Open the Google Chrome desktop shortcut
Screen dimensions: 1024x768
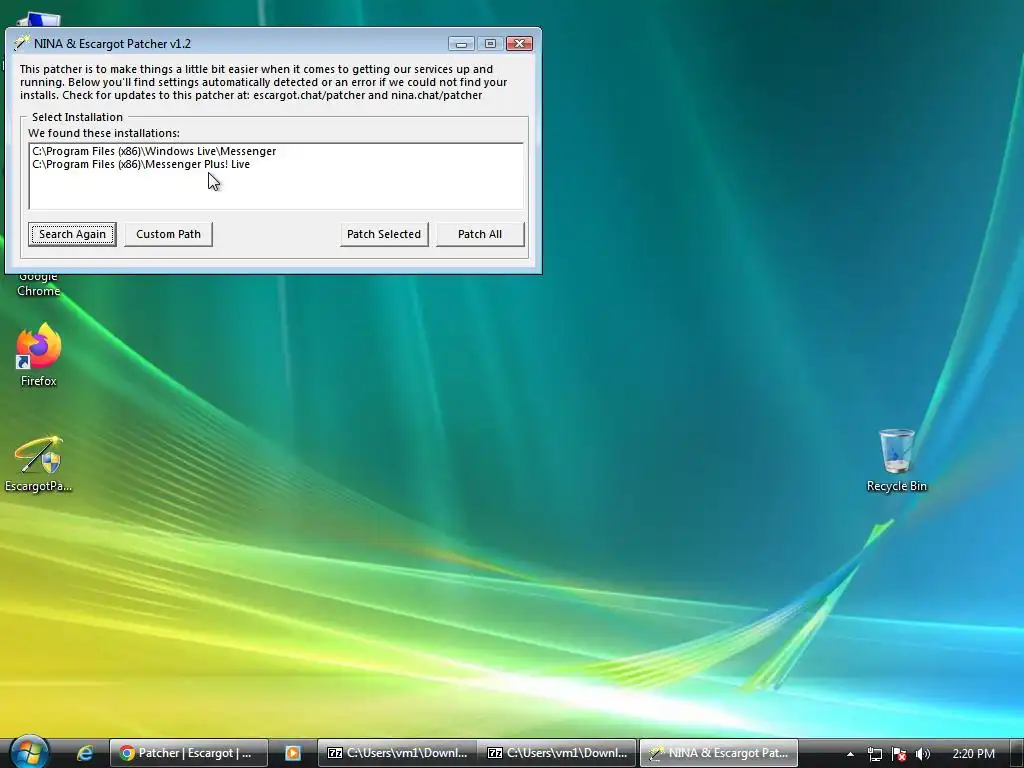(x=39, y=284)
